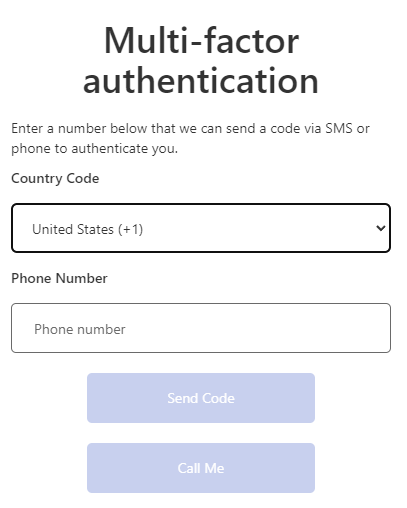The image size is (407, 508).
Task: Focus the Phone number input field
Action: (x=201, y=328)
